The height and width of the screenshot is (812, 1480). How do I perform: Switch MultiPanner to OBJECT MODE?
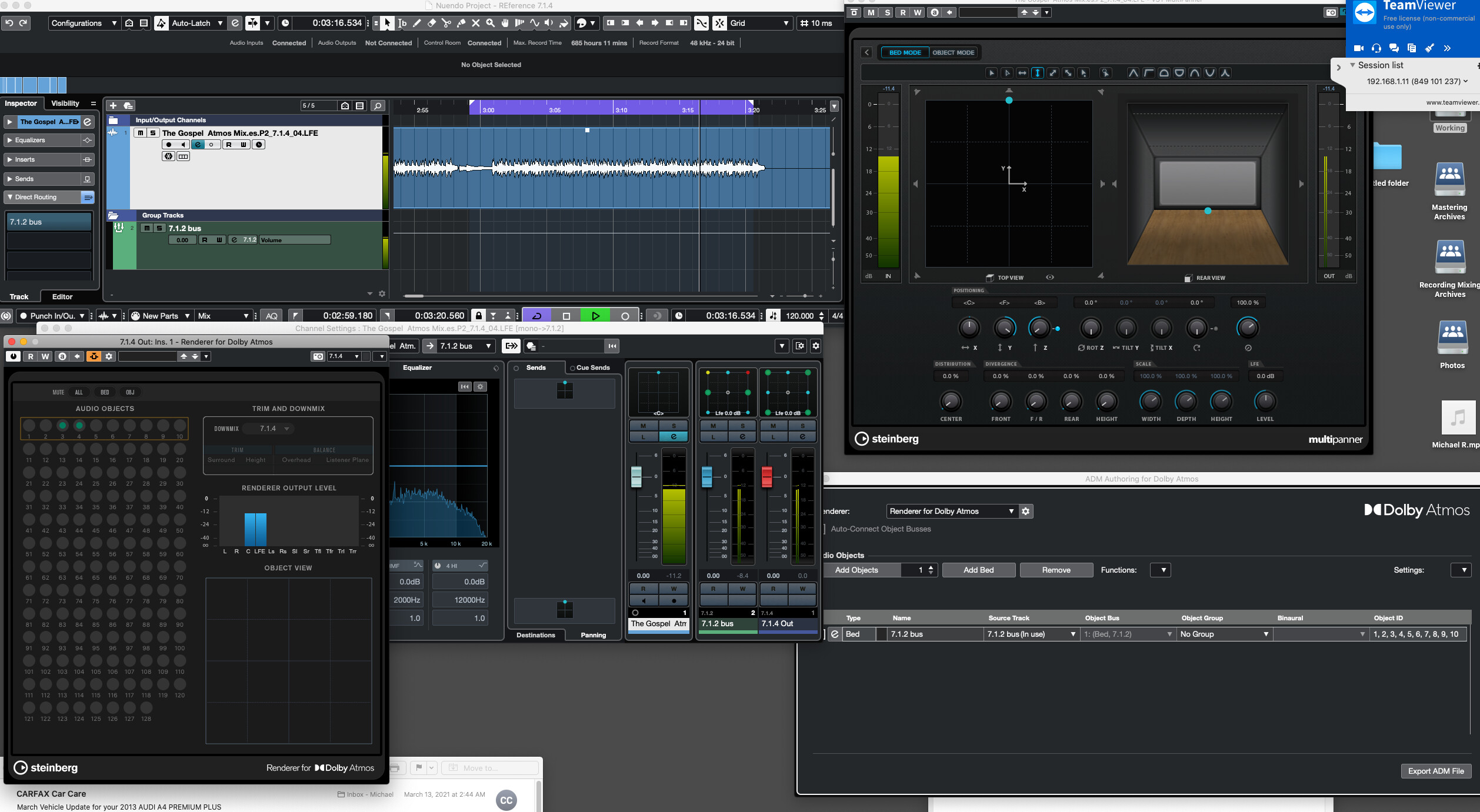953,52
